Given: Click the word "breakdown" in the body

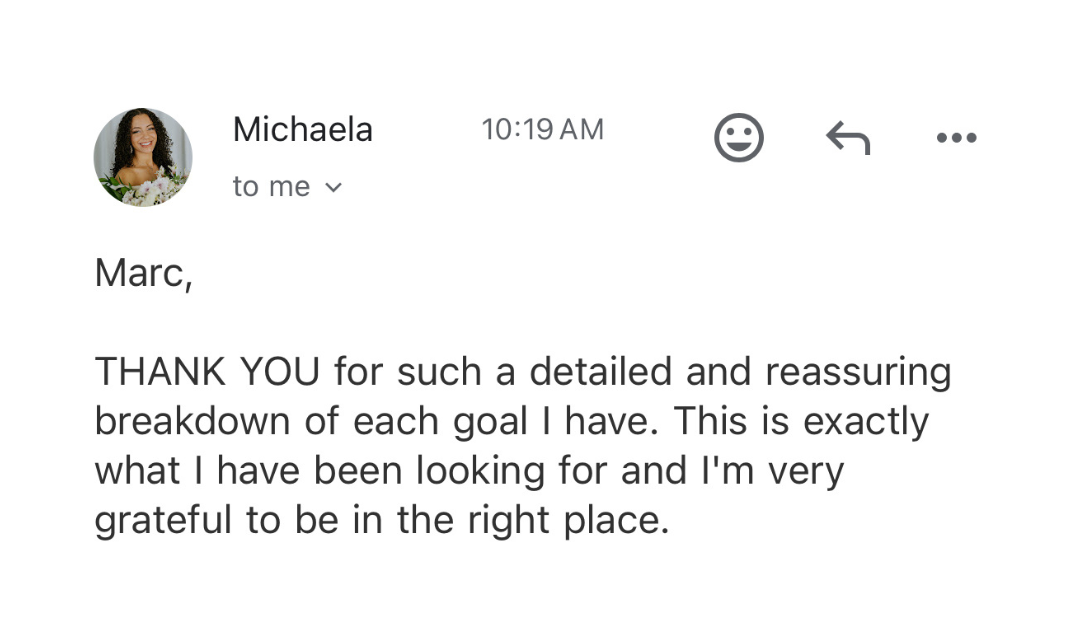Looking at the screenshot, I should pyautogui.click(x=192, y=421).
